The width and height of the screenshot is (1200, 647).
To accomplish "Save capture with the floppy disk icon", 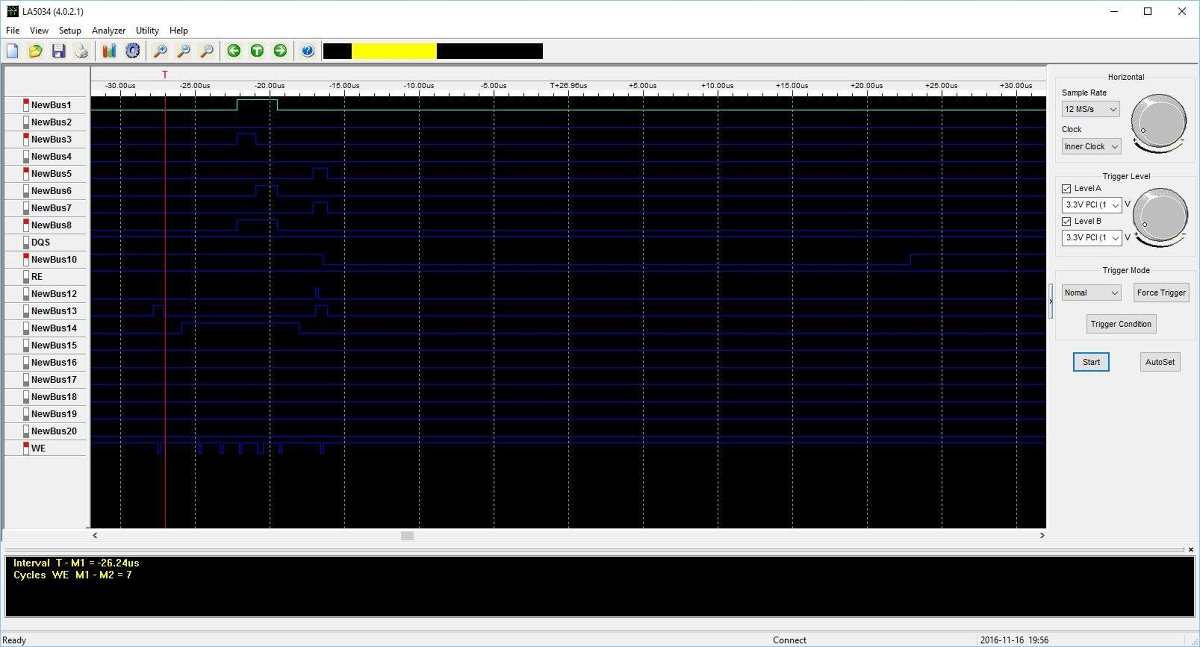I will click(x=58, y=51).
